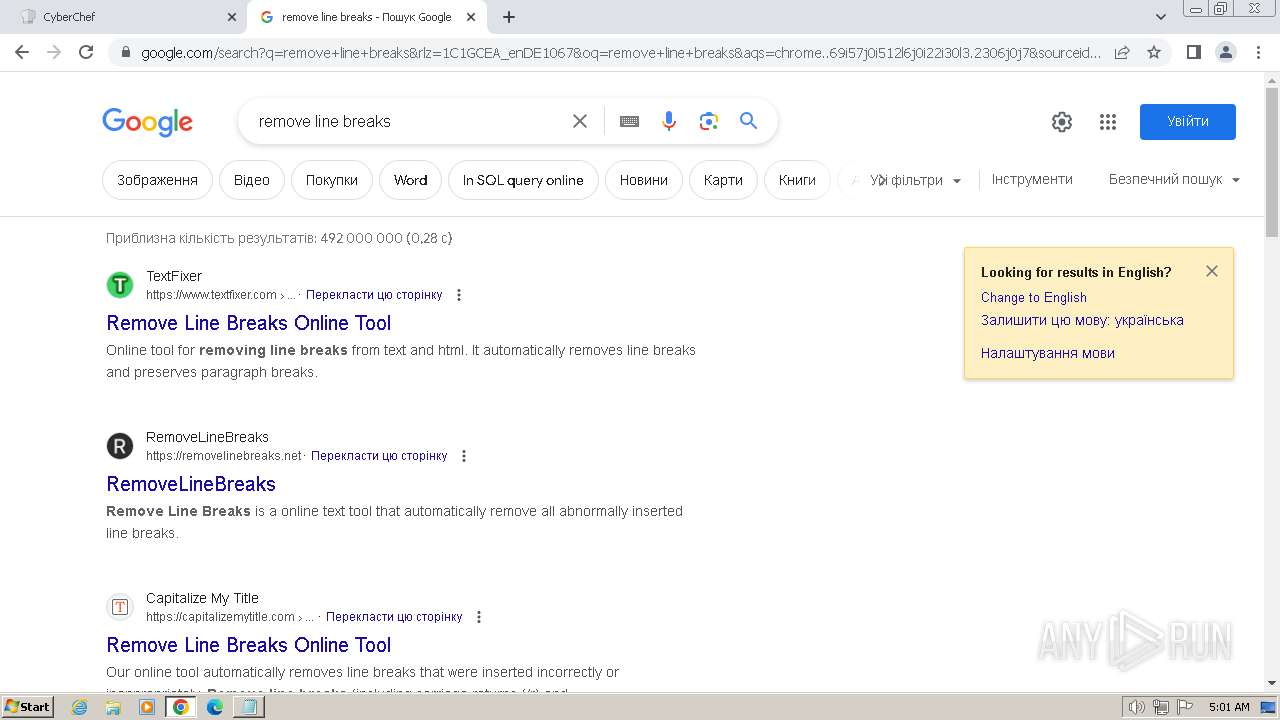
Task: Close the Google search tab
Action: pos(473,17)
